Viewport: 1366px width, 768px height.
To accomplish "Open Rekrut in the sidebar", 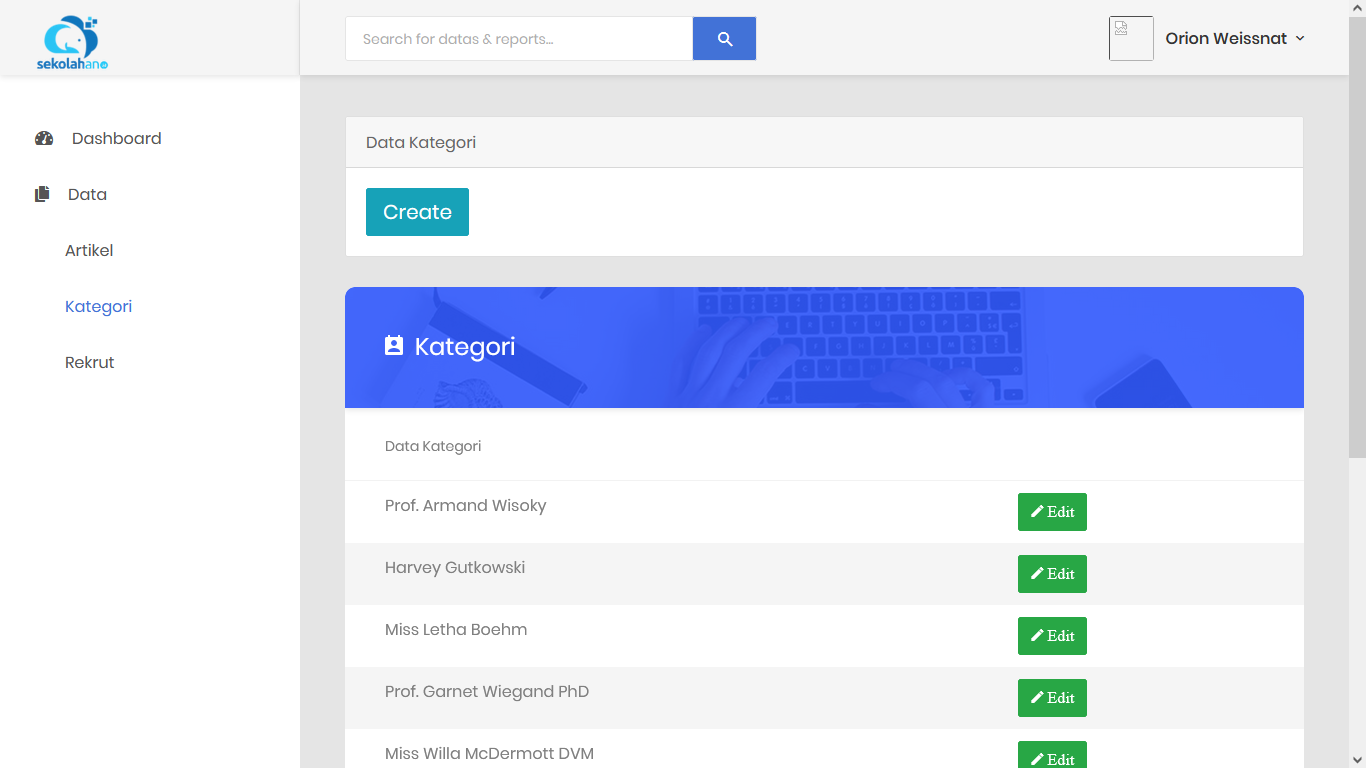I will pos(89,363).
